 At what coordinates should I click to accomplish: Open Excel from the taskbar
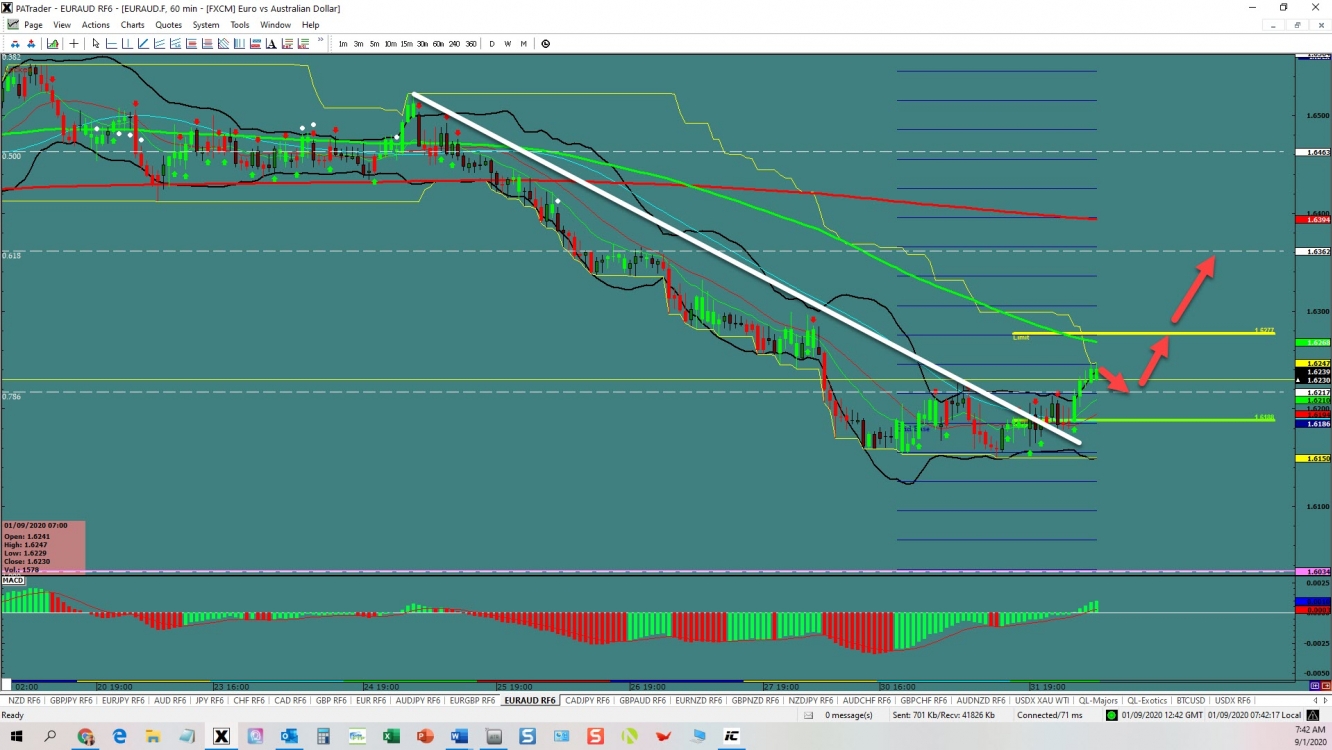[391, 737]
